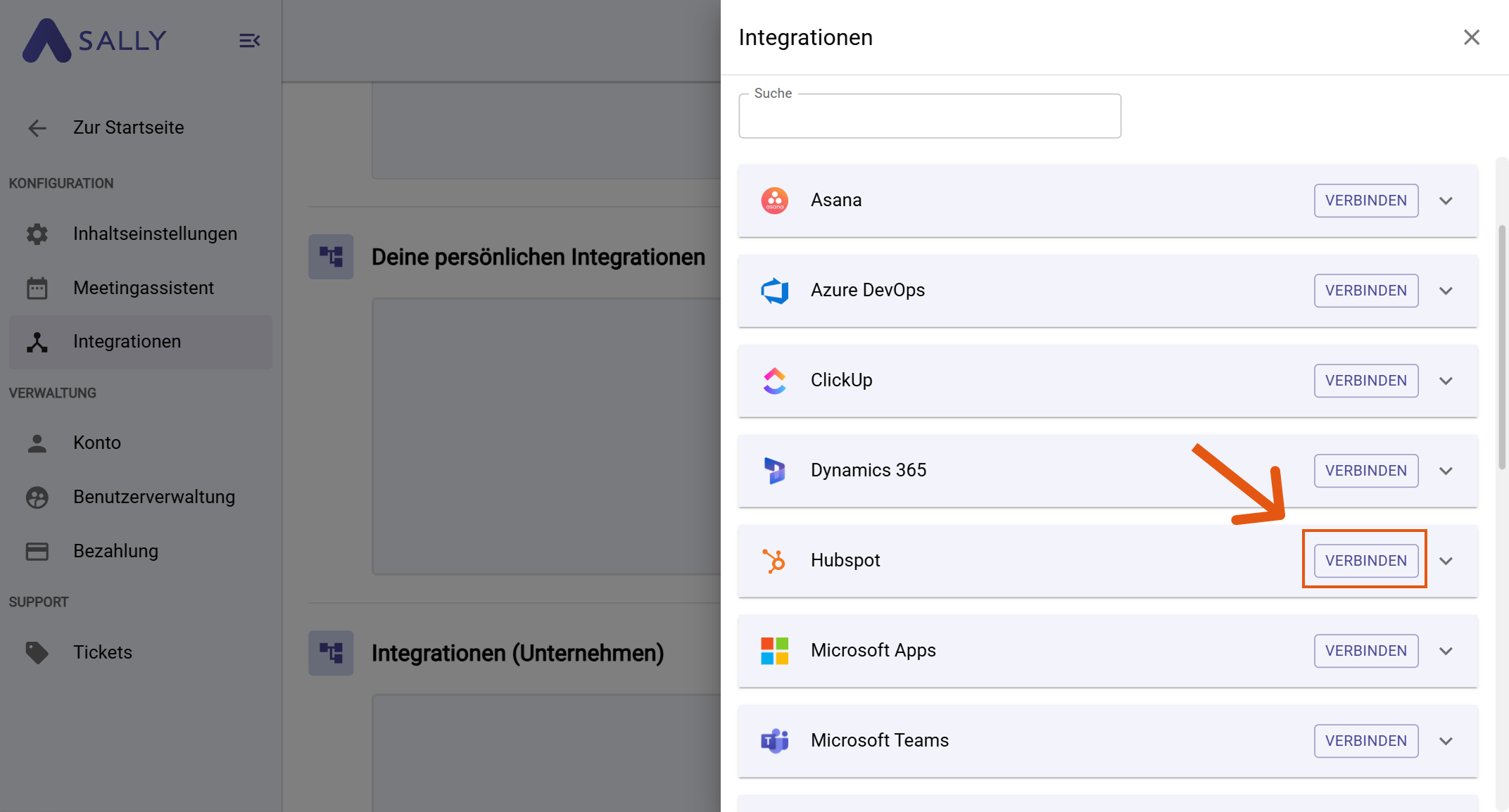Screen dimensions: 1509x812
Task: Click Verbinden for Hubspot
Action: coord(1366,561)
